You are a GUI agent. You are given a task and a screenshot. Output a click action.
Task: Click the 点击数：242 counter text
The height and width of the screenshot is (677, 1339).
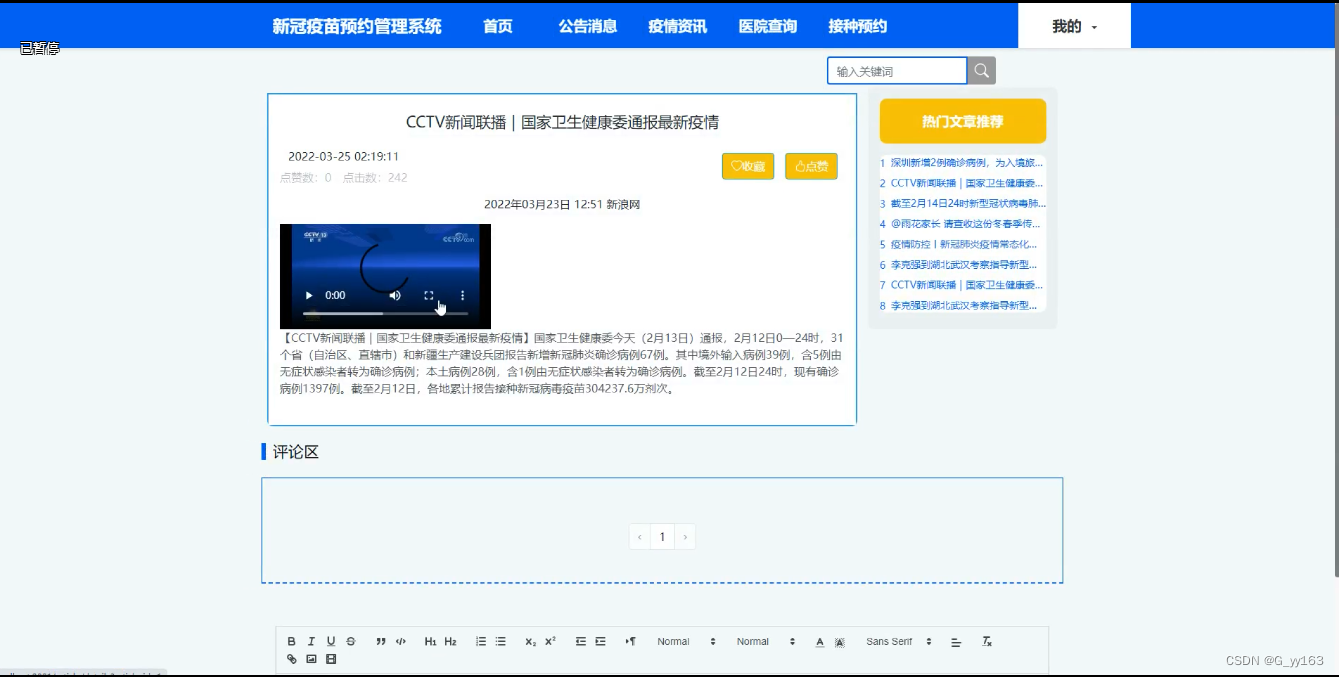click(375, 178)
